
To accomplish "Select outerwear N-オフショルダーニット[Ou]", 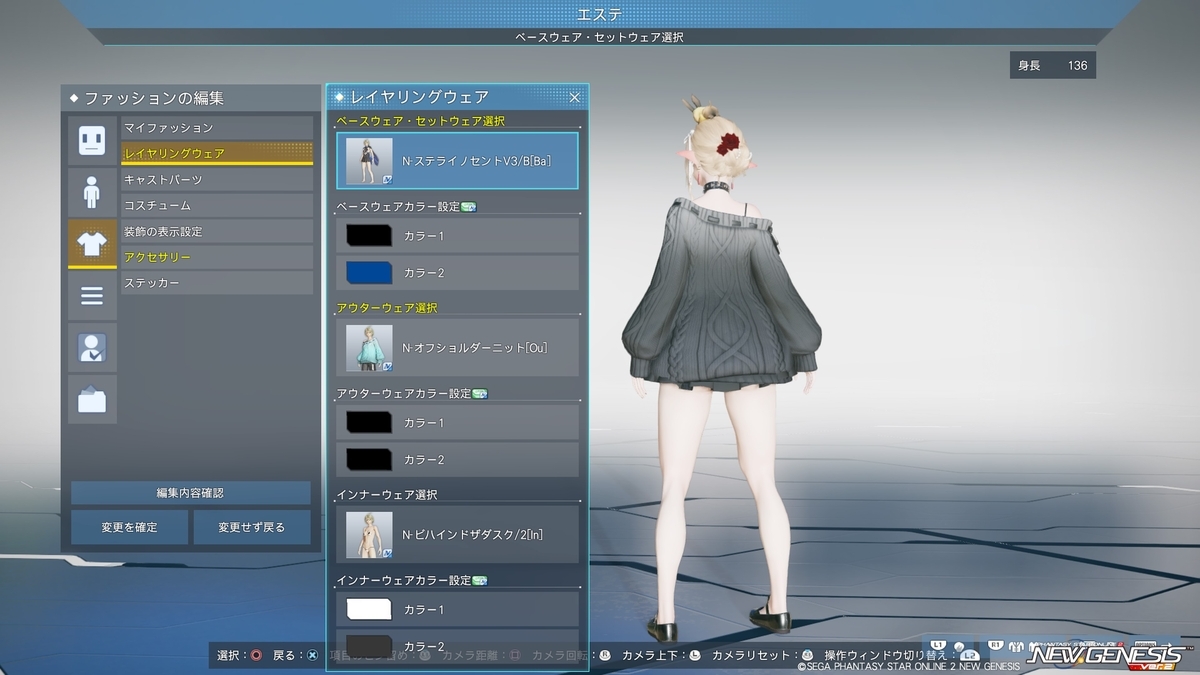I will pyautogui.click(x=457, y=348).
